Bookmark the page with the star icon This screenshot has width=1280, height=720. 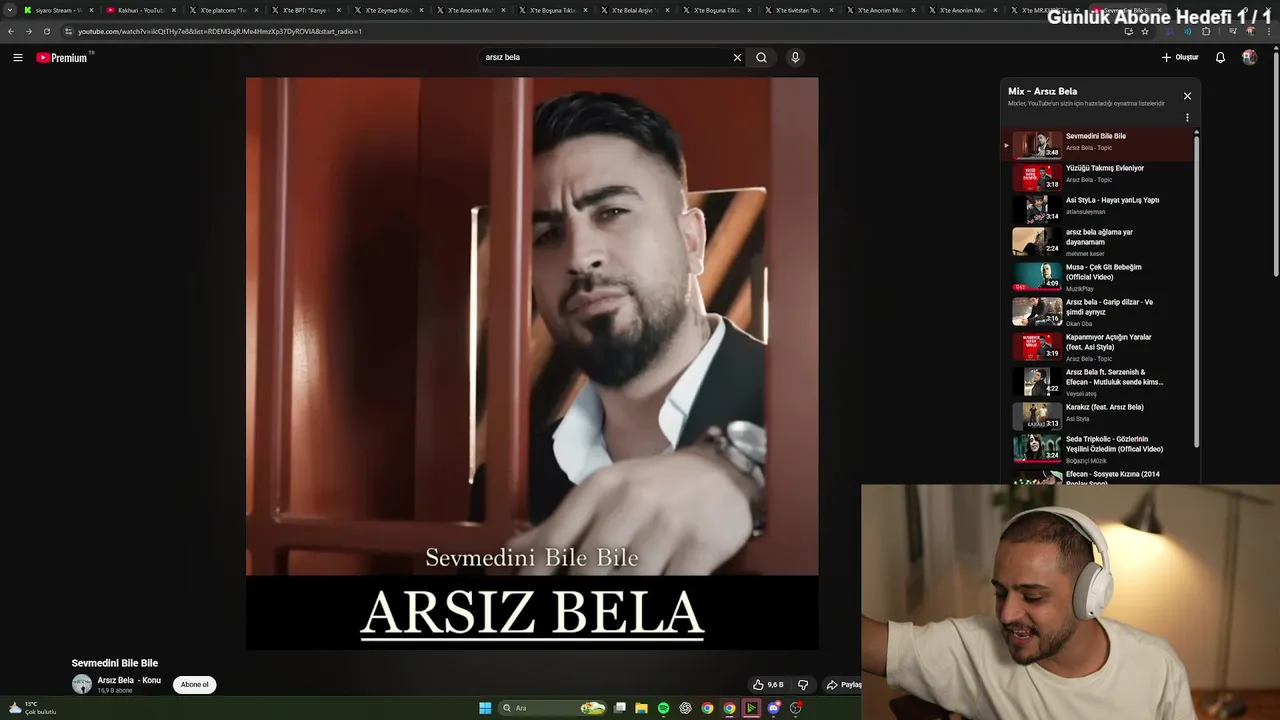pos(1145,31)
